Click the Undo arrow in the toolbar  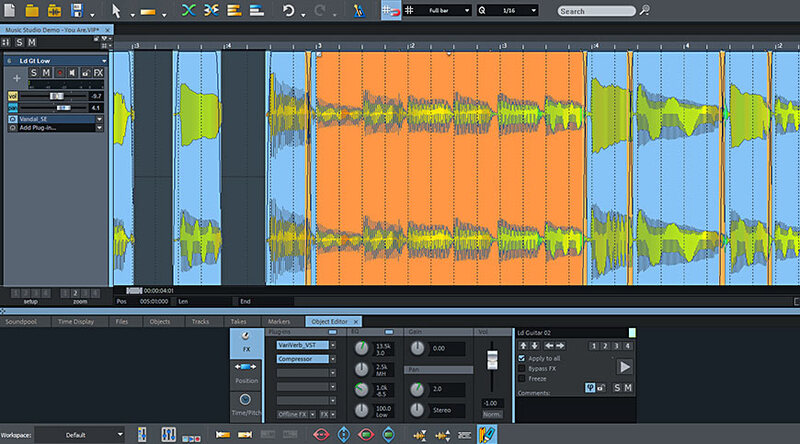[x=288, y=11]
